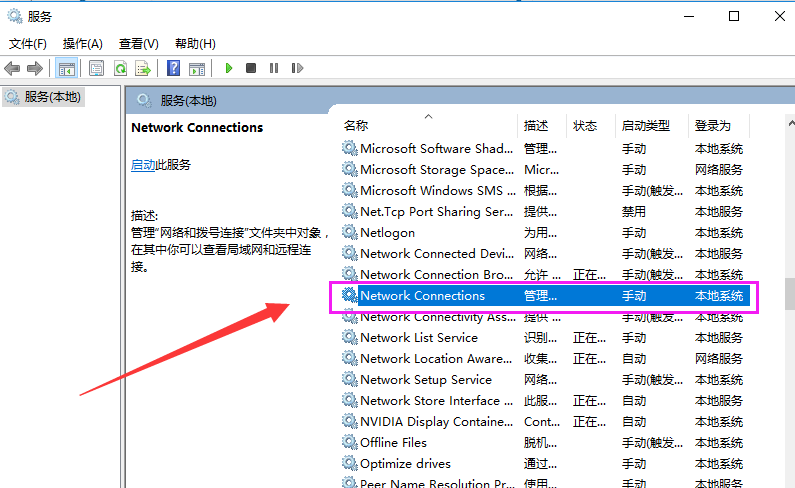This screenshot has width=795, height=488.
Task: Minimize the 服务 window
Action: 689,16
